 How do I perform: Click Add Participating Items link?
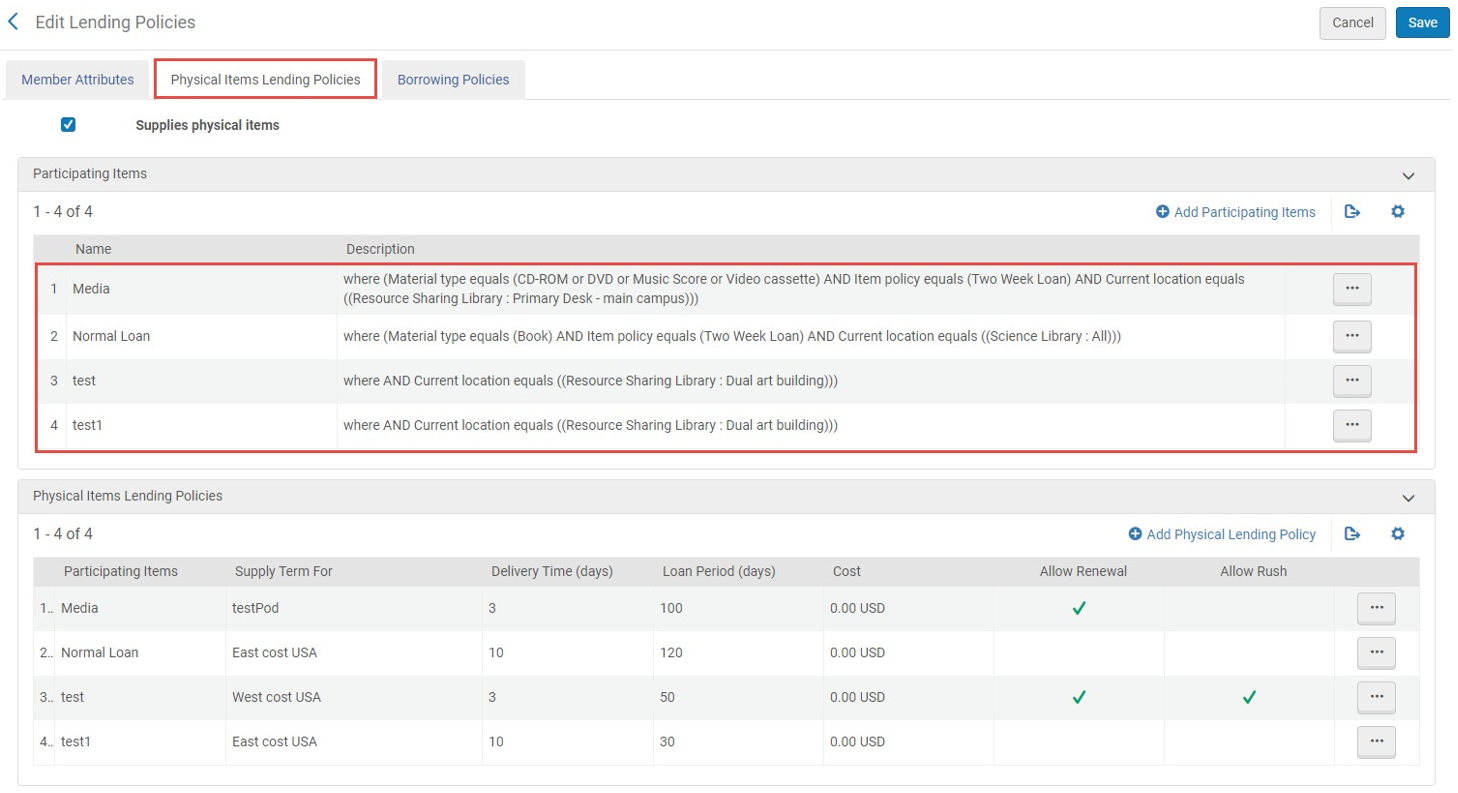tap(1236, 212)
